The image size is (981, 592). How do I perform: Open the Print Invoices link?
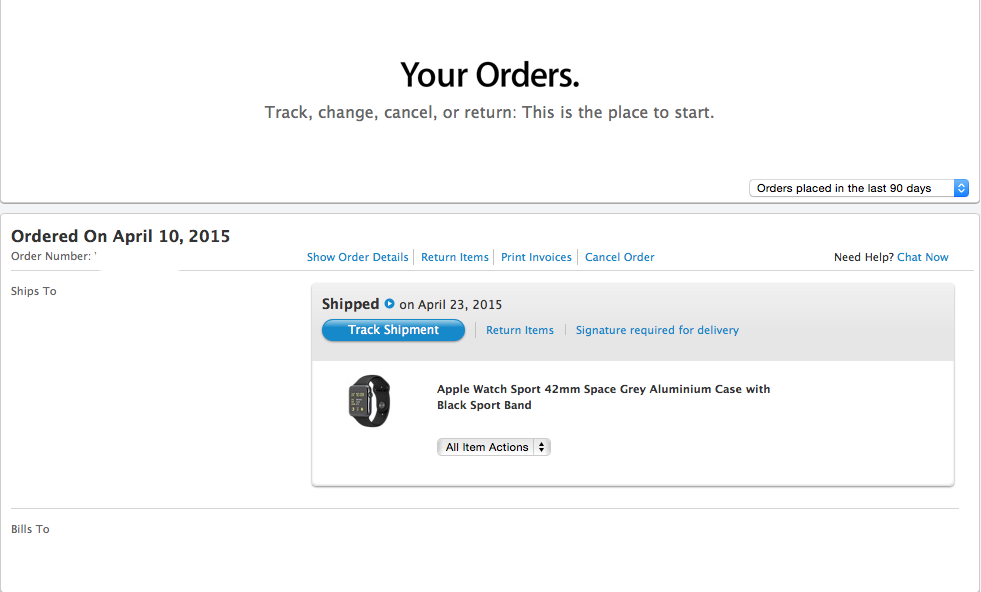[536, 257]
